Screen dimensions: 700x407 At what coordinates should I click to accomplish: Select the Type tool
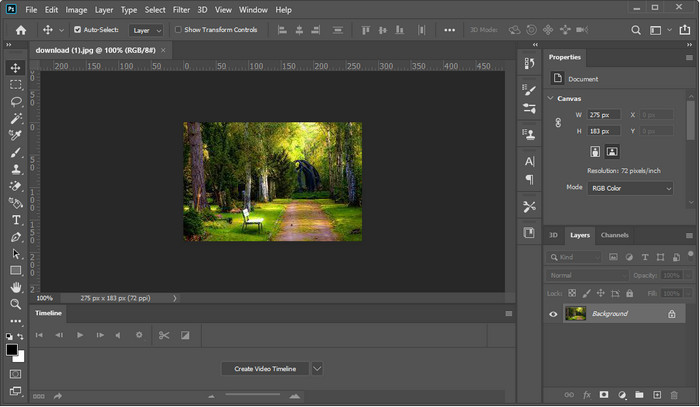pos(16,220)
